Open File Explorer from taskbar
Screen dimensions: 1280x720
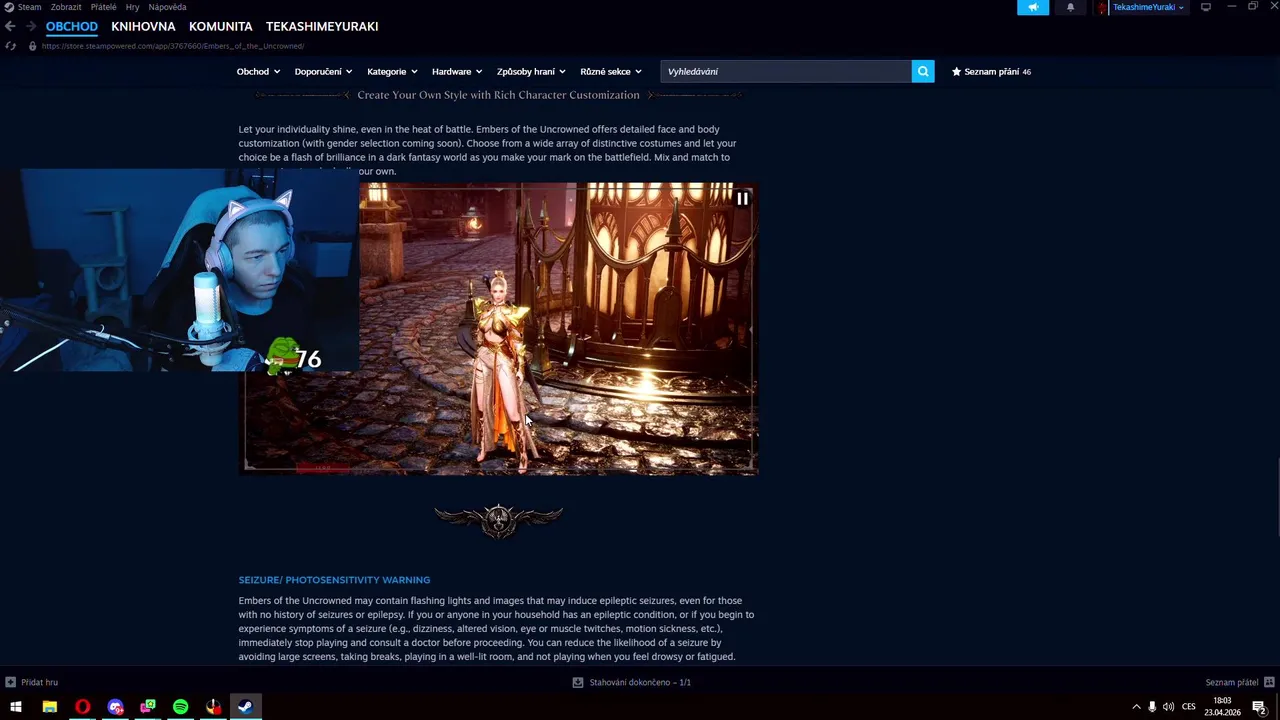[x=50, y=707]
